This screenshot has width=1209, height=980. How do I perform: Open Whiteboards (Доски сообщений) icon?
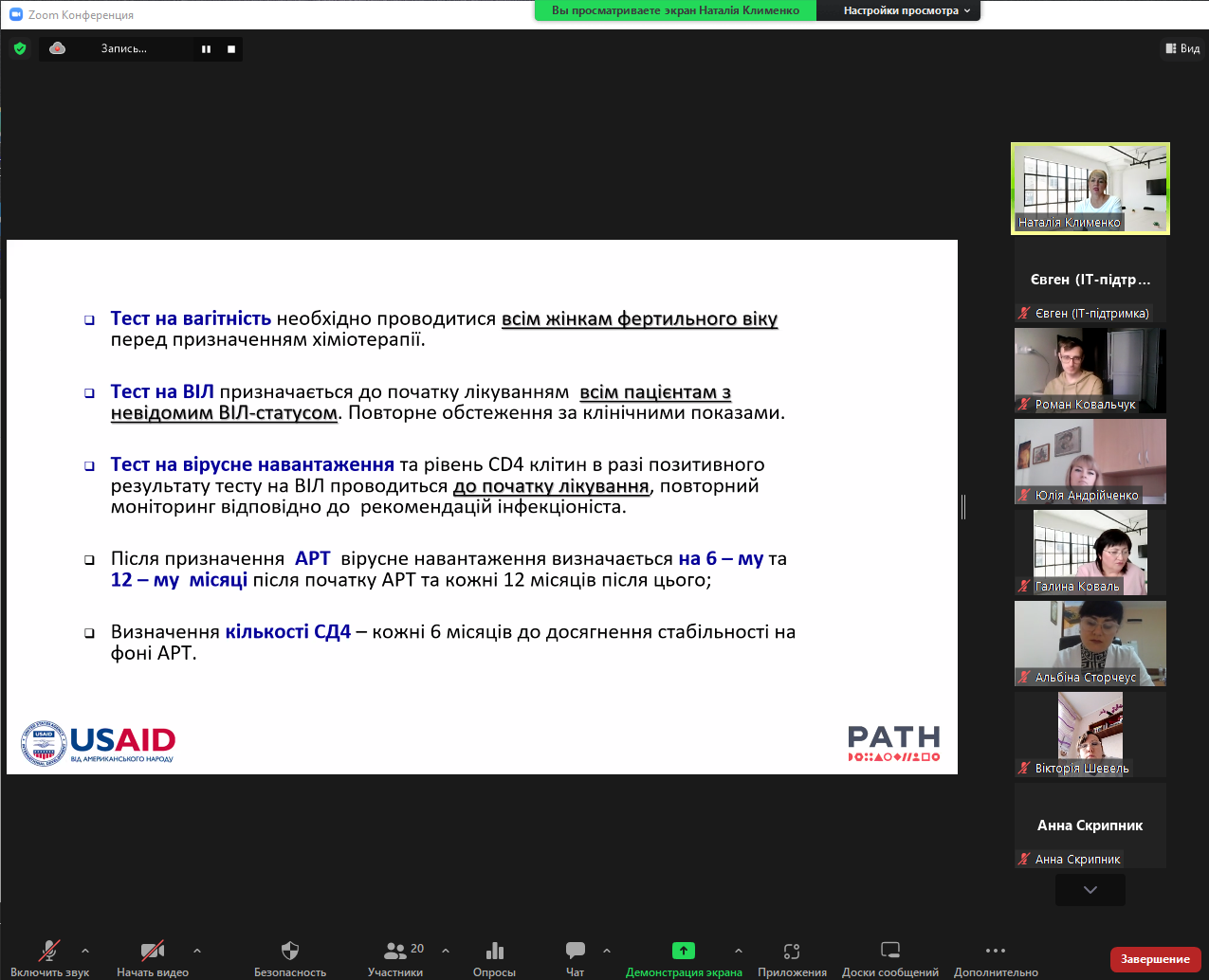(x=889, y=951)
